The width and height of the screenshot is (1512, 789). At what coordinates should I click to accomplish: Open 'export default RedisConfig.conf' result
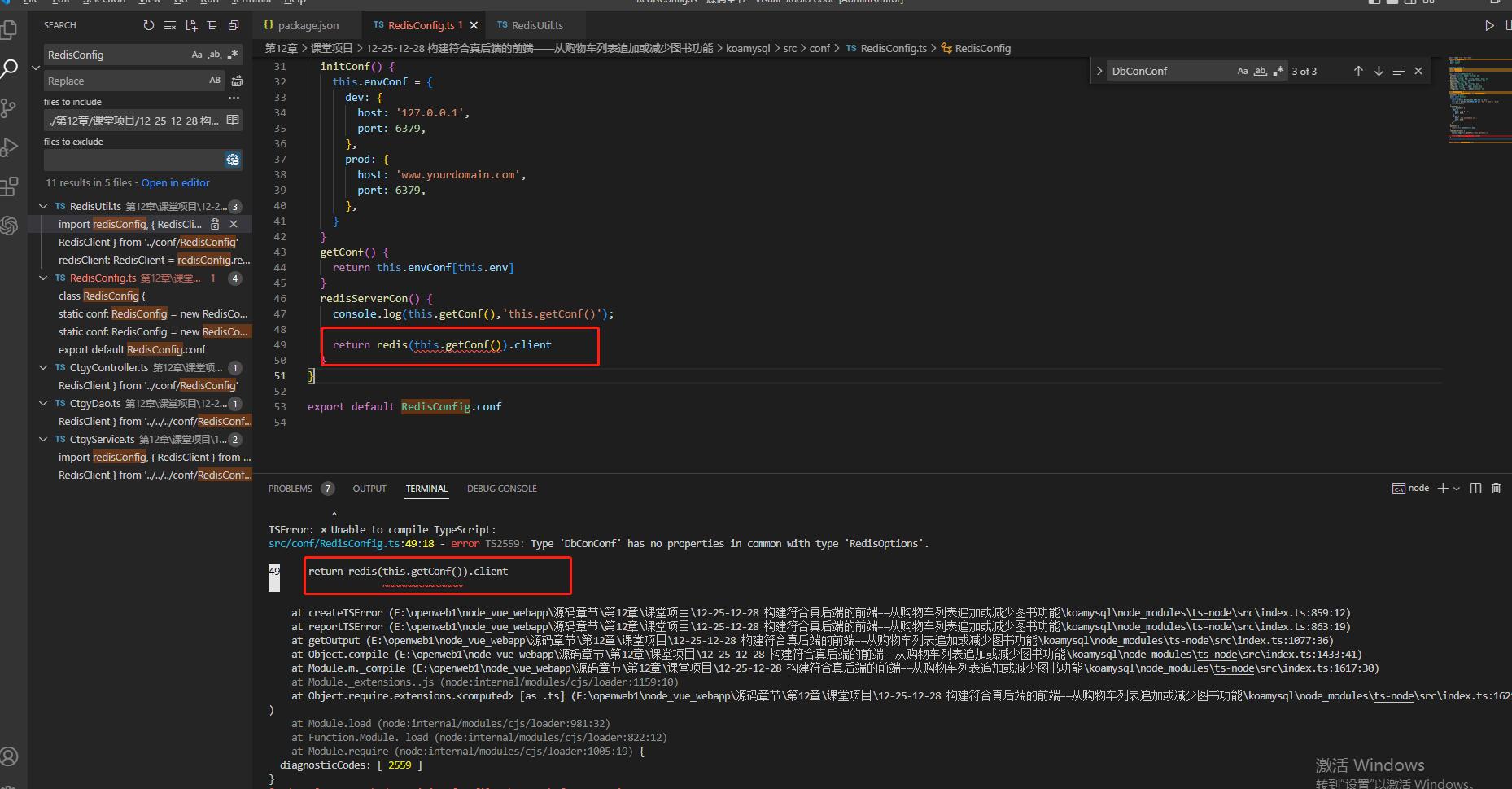(132, 349)
